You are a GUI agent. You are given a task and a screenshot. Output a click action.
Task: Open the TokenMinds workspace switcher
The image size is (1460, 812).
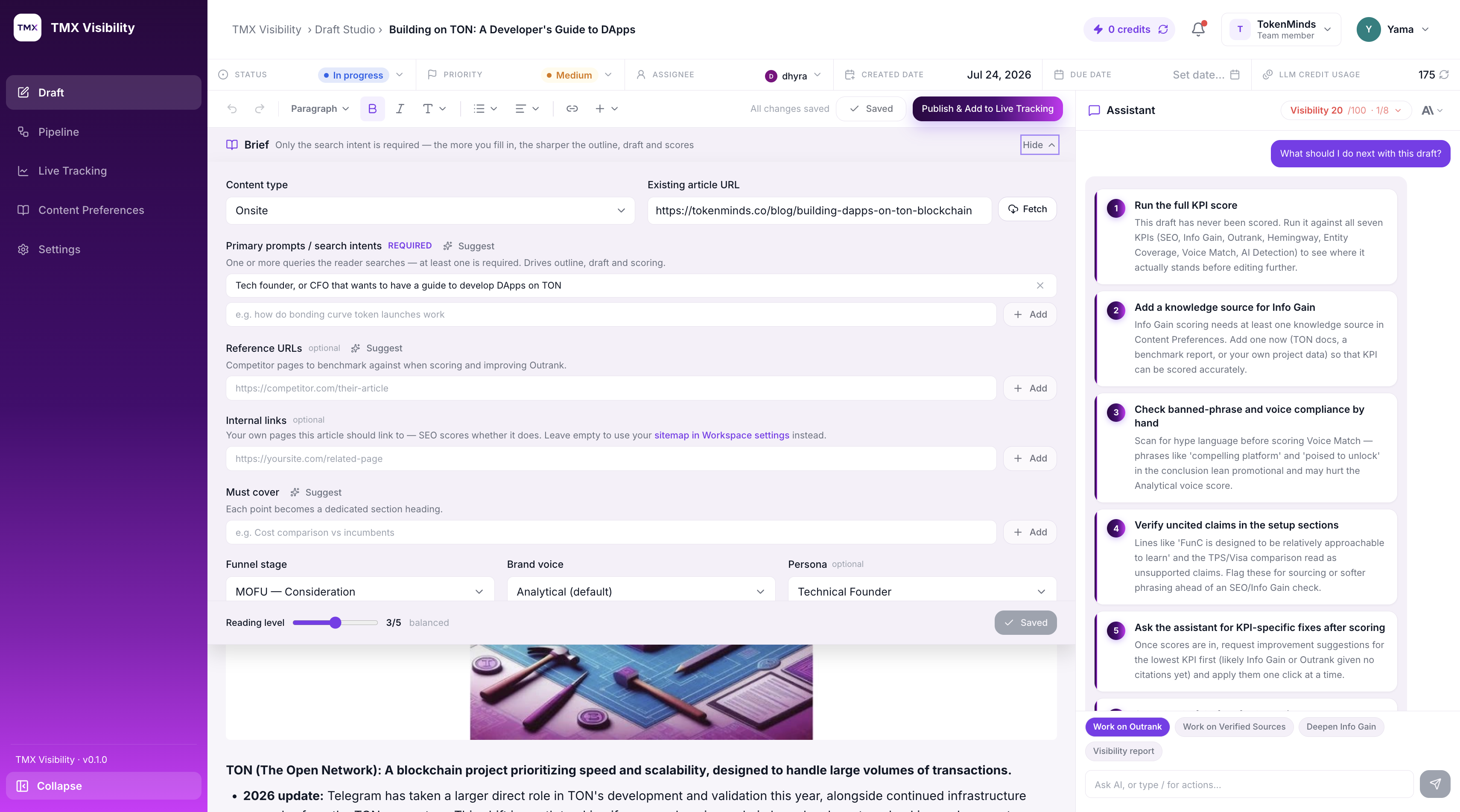pyautogui.click(x=1281, y=29)
